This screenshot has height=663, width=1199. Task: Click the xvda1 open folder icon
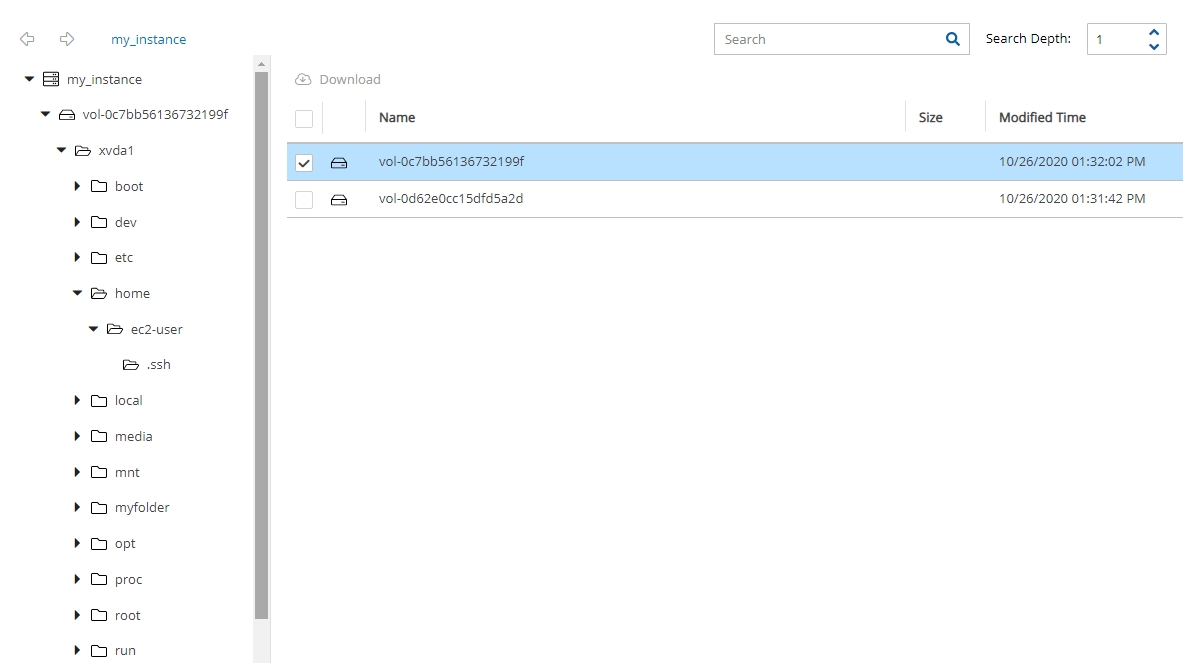(x=83, y=151)
